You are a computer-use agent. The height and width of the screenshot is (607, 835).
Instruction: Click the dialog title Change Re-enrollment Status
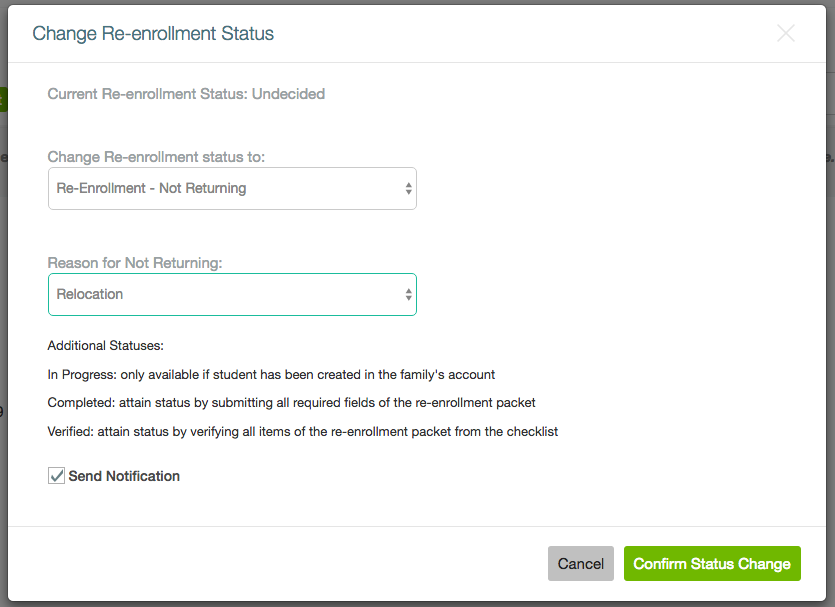click(153, 34)
